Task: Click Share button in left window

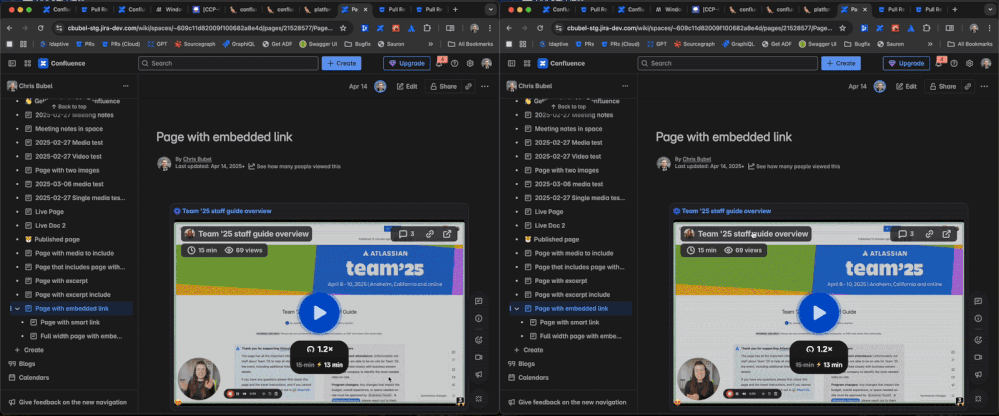Action: pos(443,87)
